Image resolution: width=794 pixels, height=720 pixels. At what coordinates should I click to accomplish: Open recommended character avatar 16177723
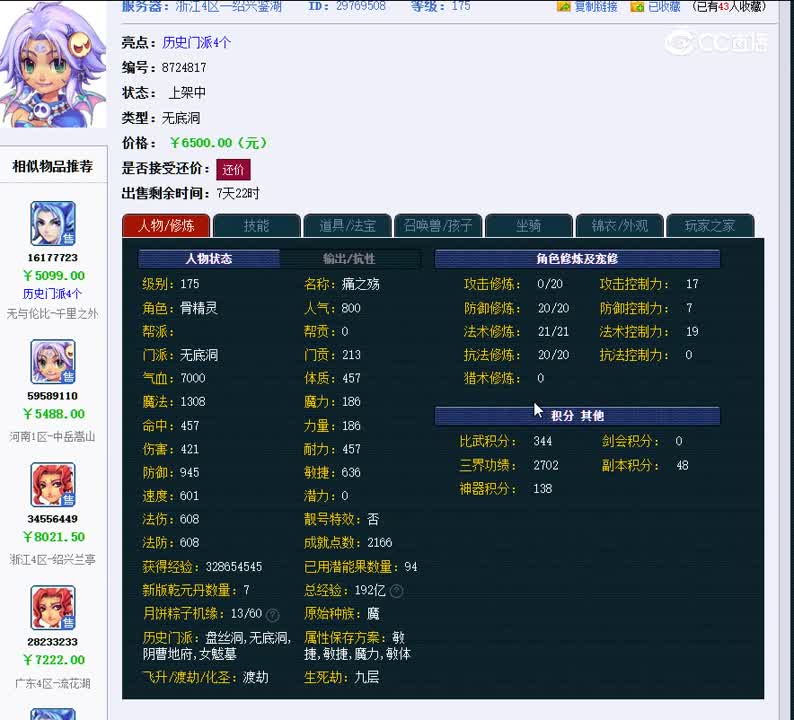coord(53,223)
